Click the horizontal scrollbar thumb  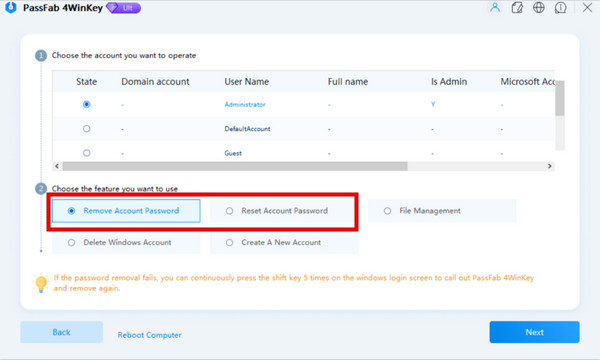(235, 166)
